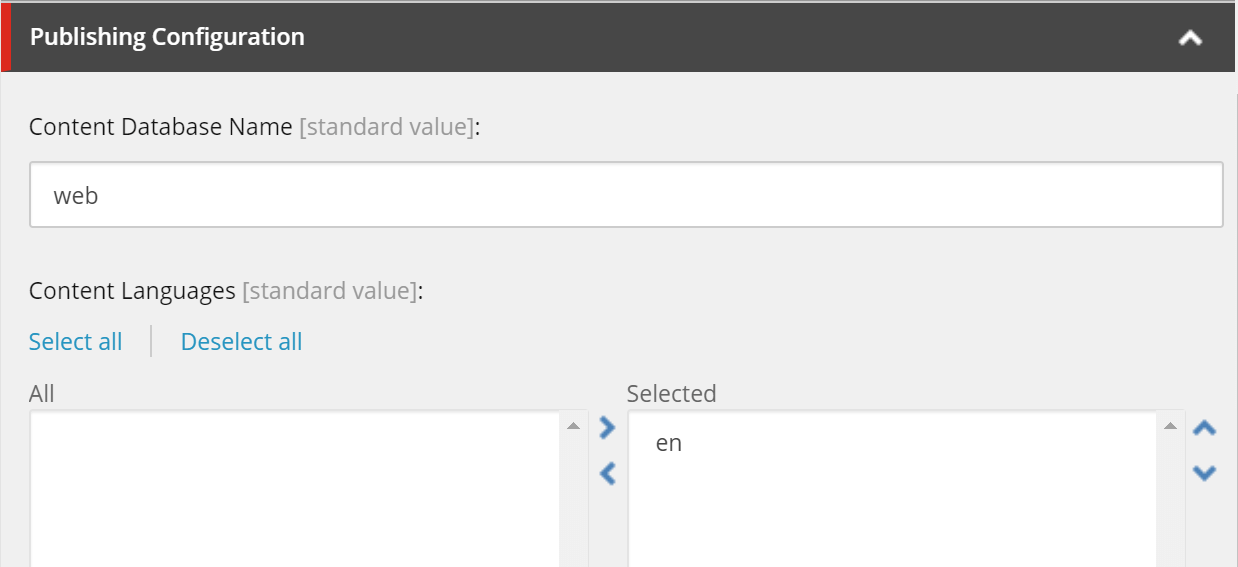The height and width of the screenshot is (567, 1238).
Task: Collapse the Publishing Configuration section chevron
Action: point(1190,38)
